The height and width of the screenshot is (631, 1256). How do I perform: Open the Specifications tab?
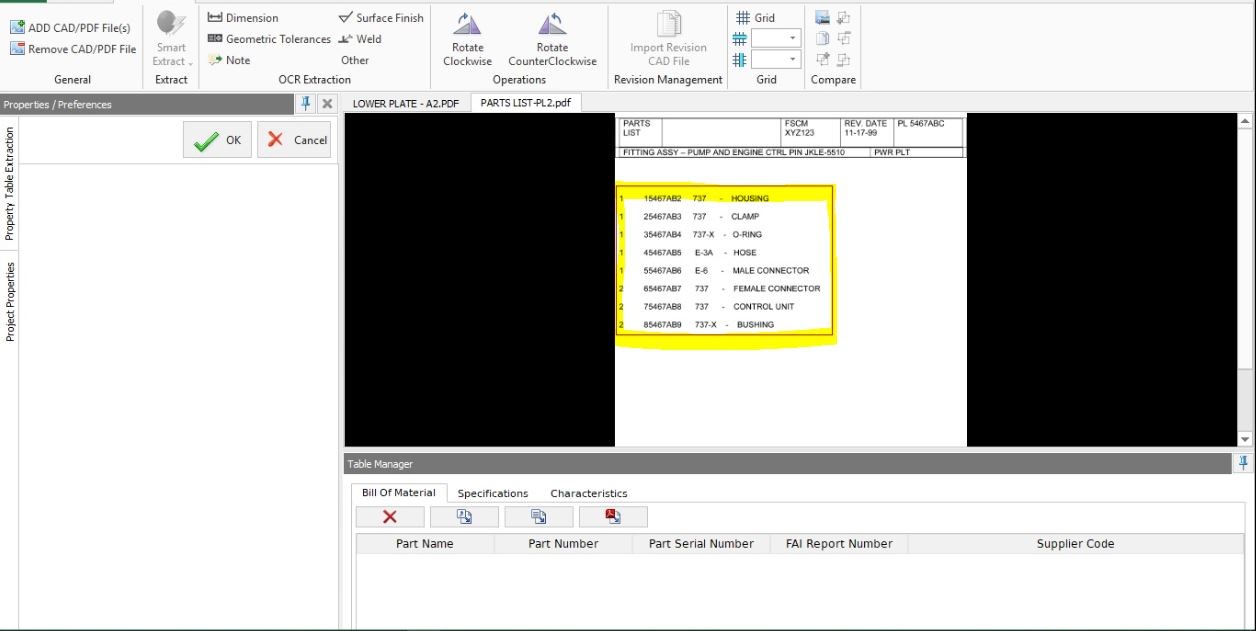(493, 493)
